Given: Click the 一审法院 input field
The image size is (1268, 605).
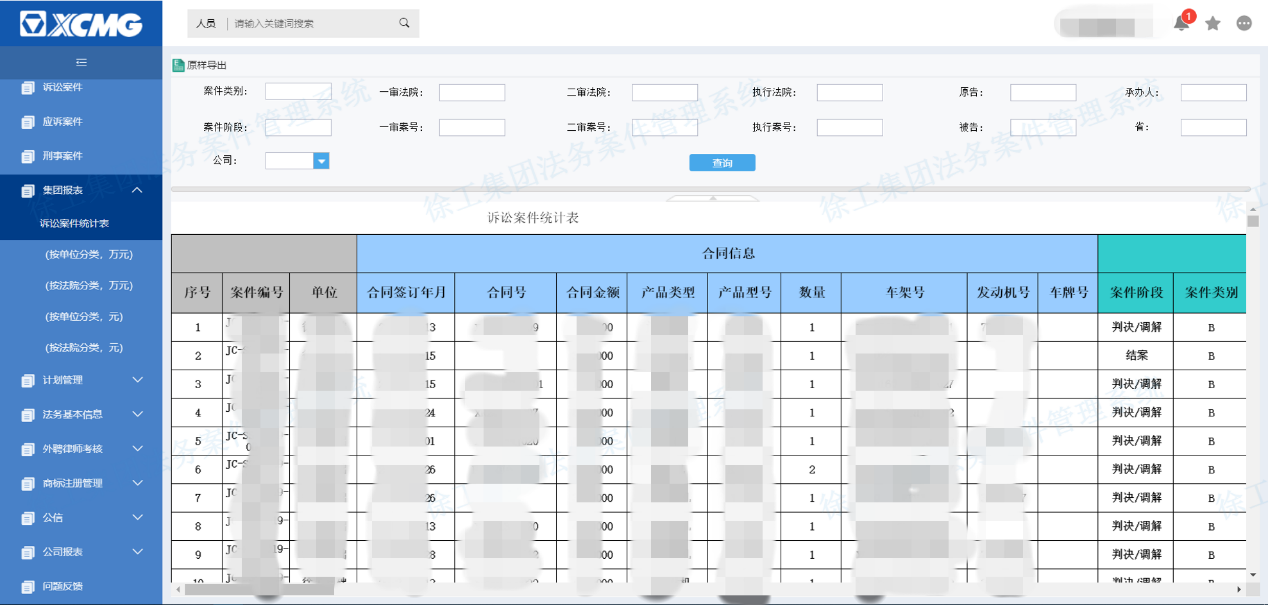Looking at the screenshot, I should click(472, 92).
